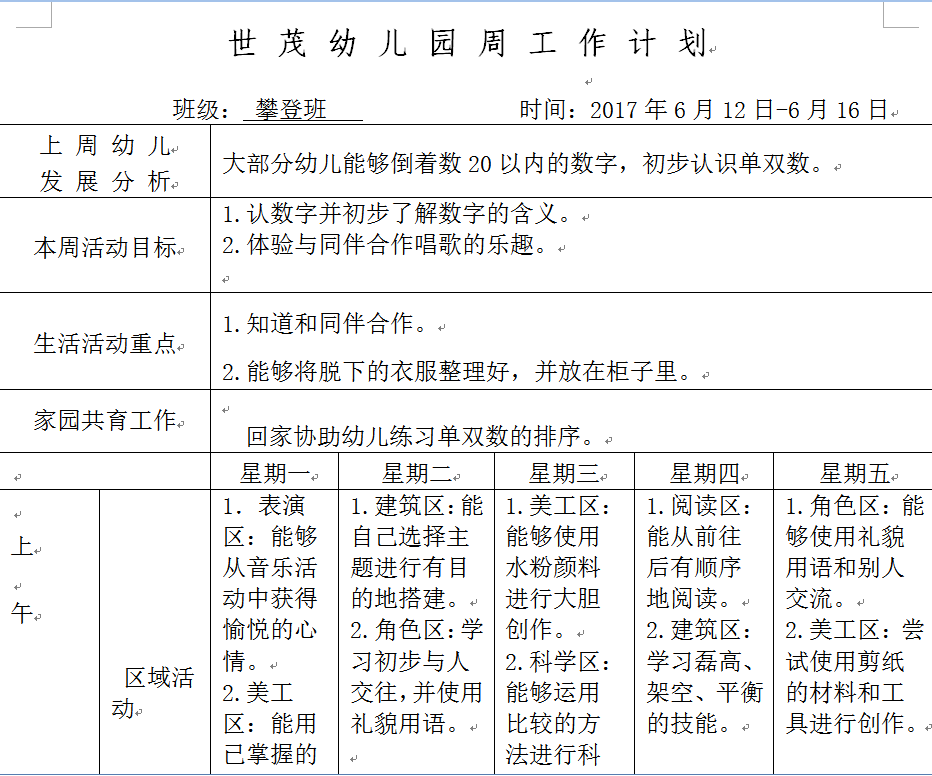Click goal line 体验与同伴合作唱歌的乐趣
The height and width of the screenshot is (776, 932).
388,245
